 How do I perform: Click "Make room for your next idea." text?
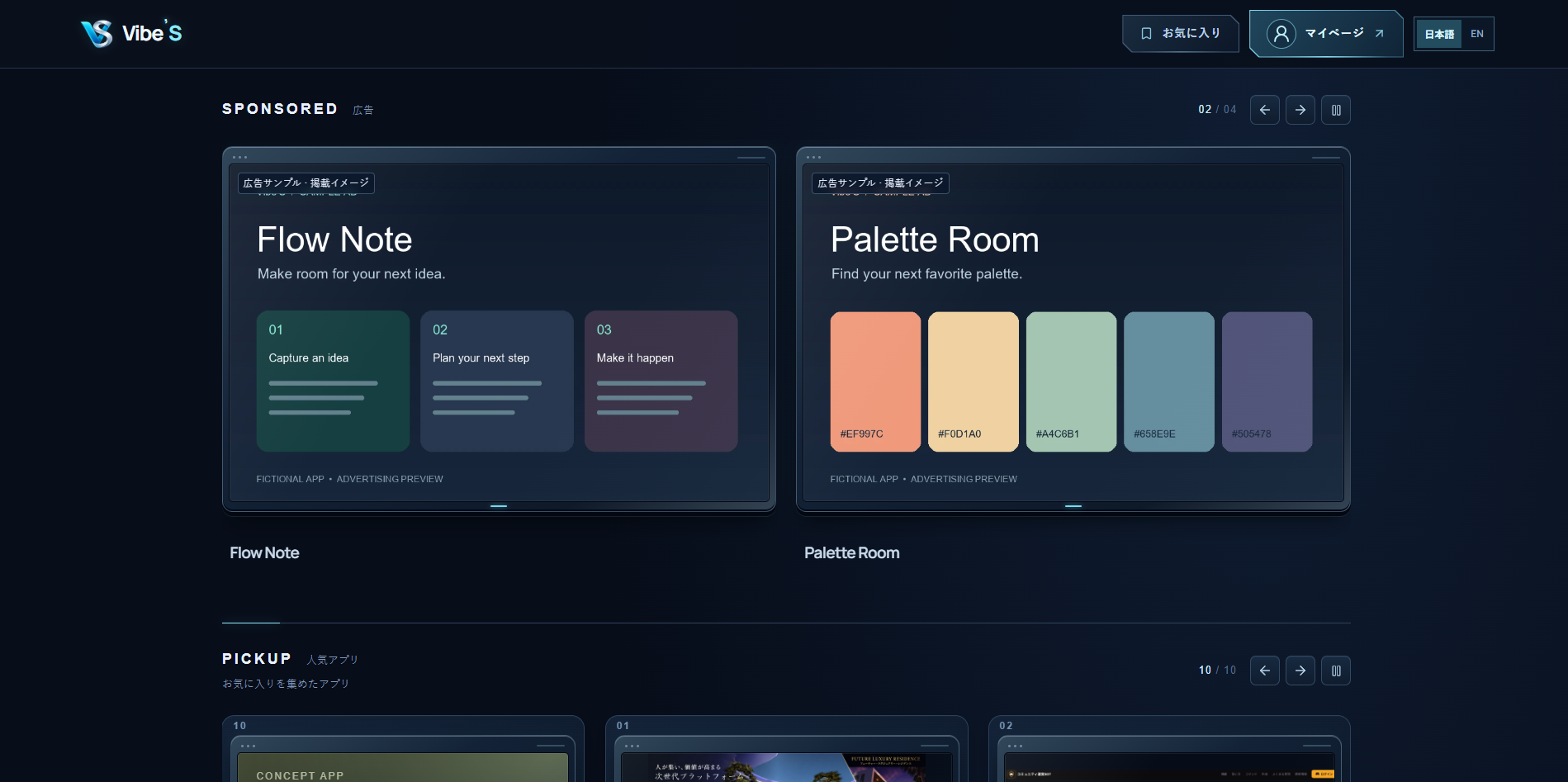click(x=351, y=274)
